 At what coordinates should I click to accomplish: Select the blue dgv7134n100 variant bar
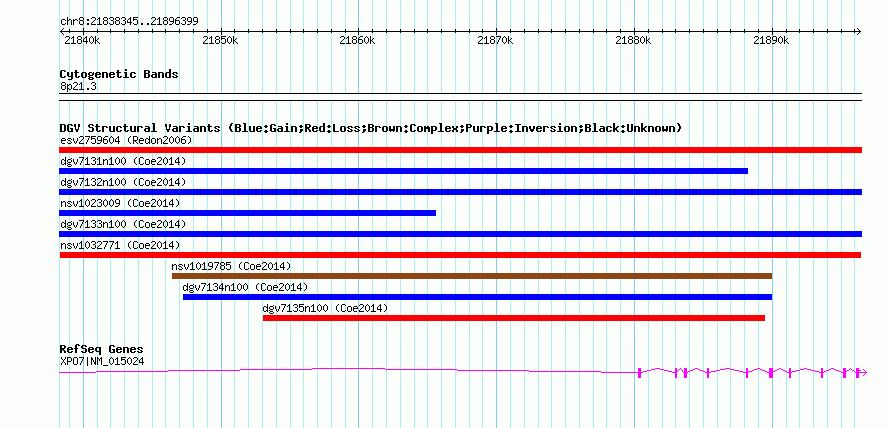(477, 297)
